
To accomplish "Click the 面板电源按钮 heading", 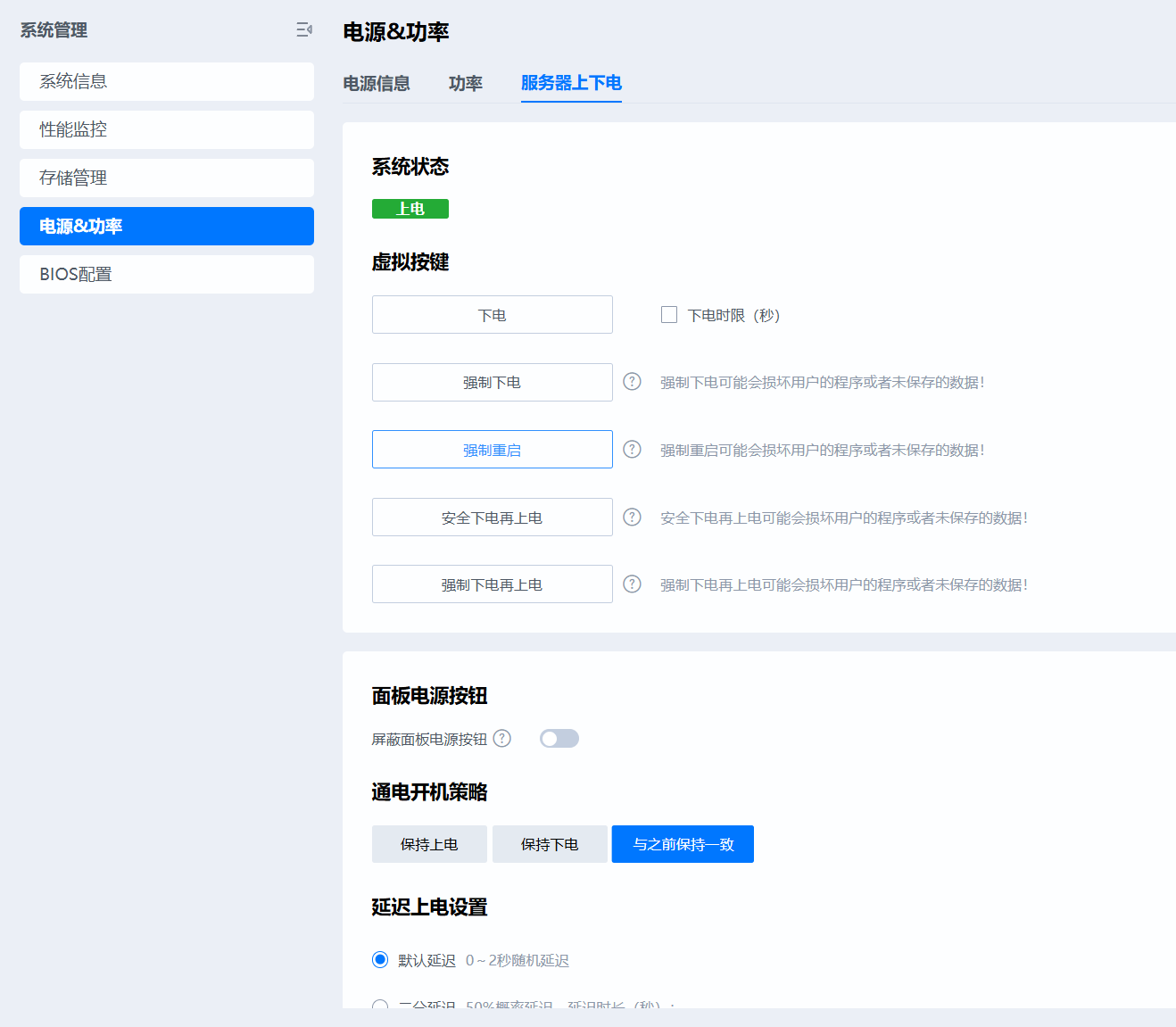I will (429, 696).
